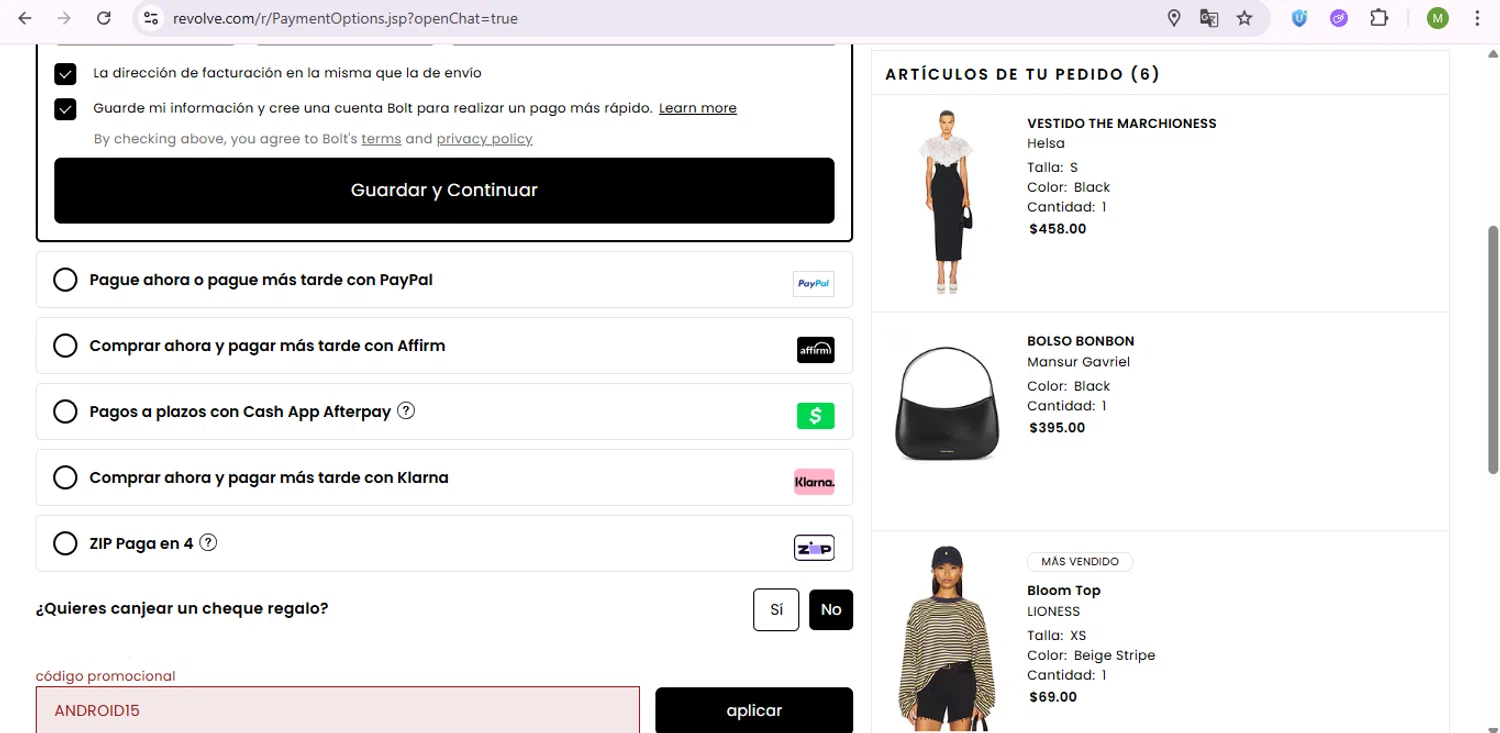Click the PayPal logo

(814, 284)
